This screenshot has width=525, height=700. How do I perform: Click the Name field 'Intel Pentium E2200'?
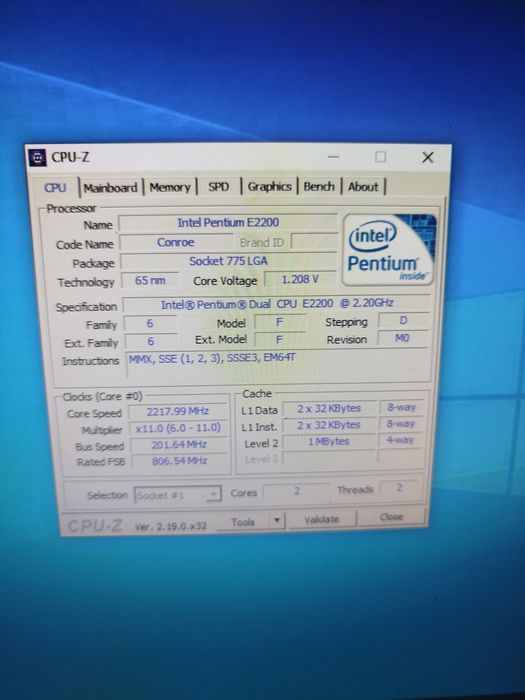tap(228, 223)
